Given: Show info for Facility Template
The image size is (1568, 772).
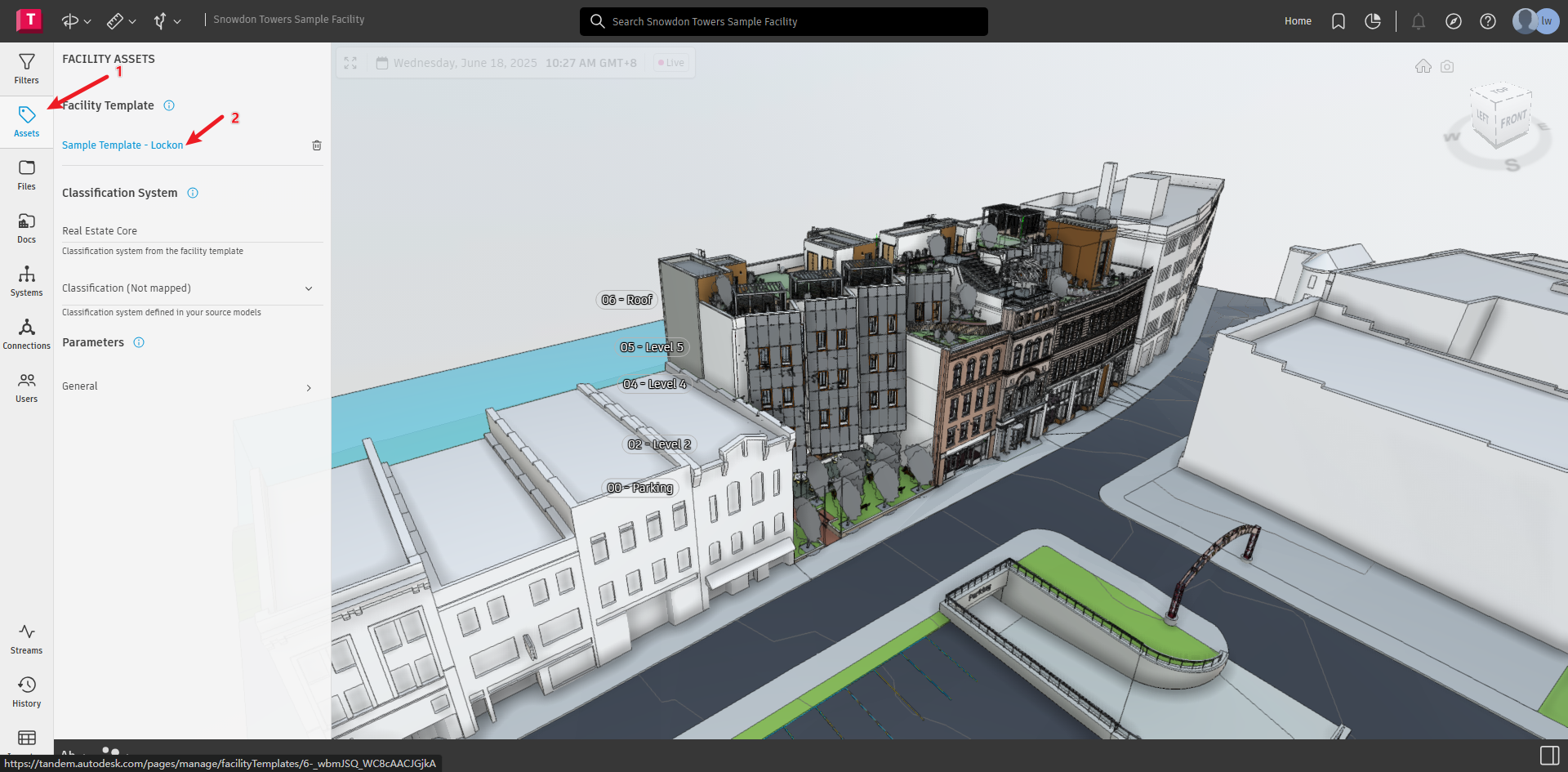Looking at the screenshot, I should click(x=169, y=105).
